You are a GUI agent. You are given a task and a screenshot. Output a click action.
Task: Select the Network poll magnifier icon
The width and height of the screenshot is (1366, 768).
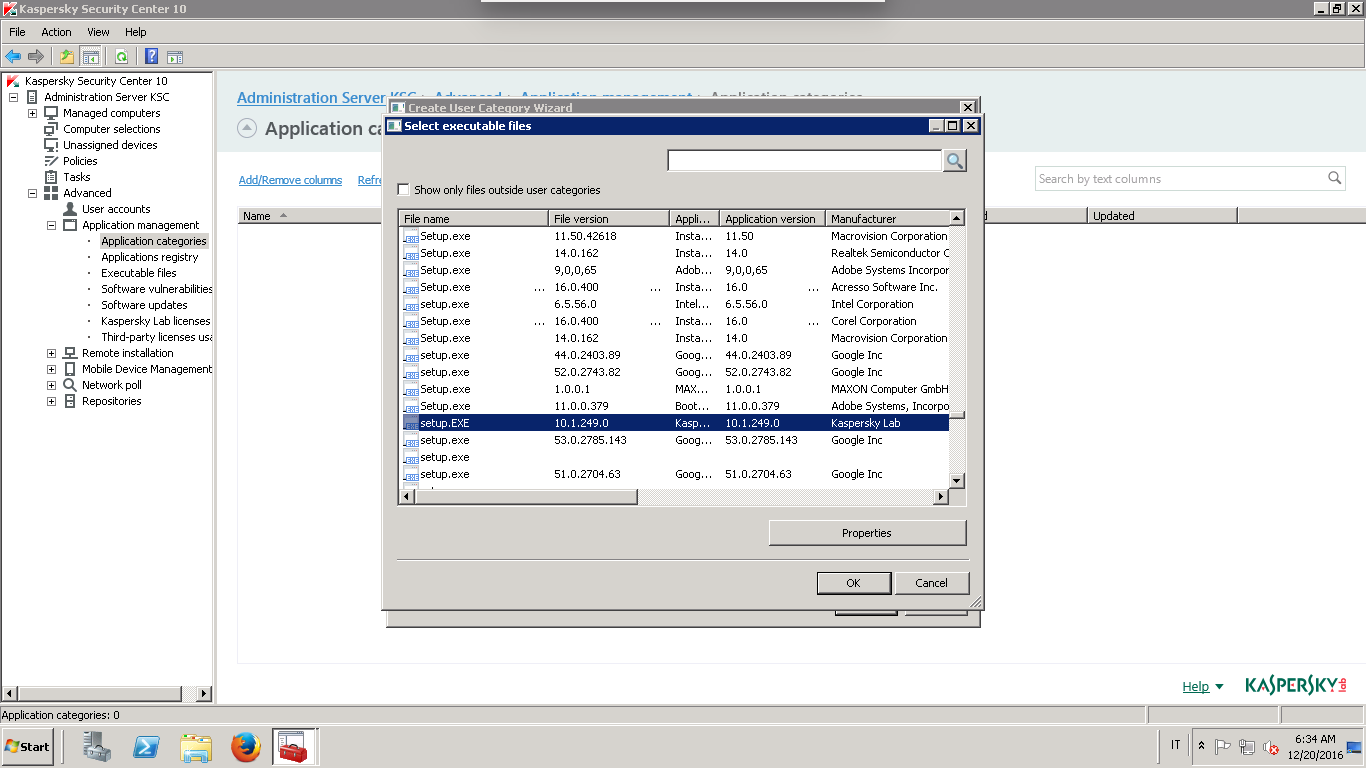point(70,385)
